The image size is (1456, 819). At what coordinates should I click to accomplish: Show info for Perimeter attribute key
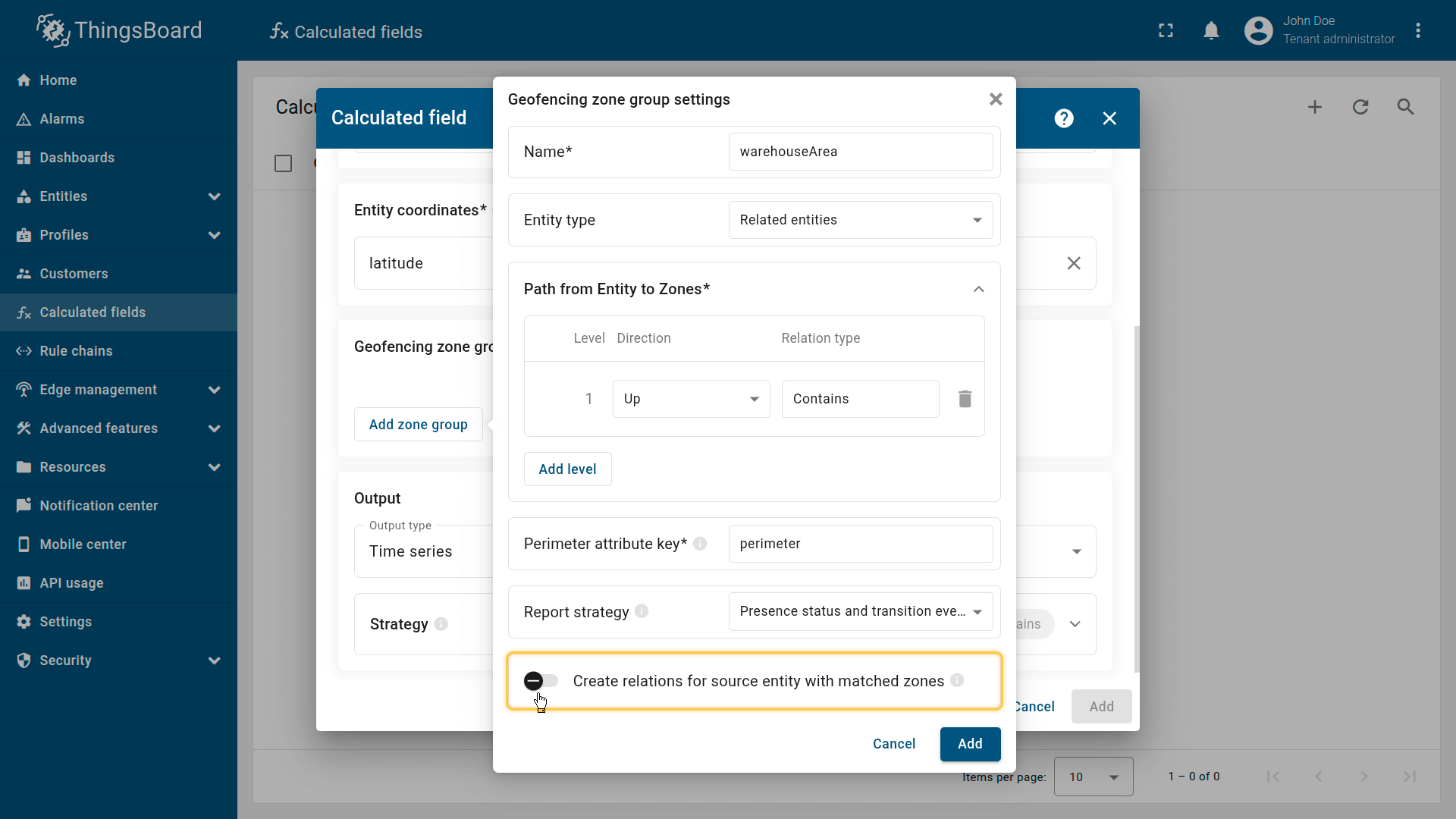(700, 544)
